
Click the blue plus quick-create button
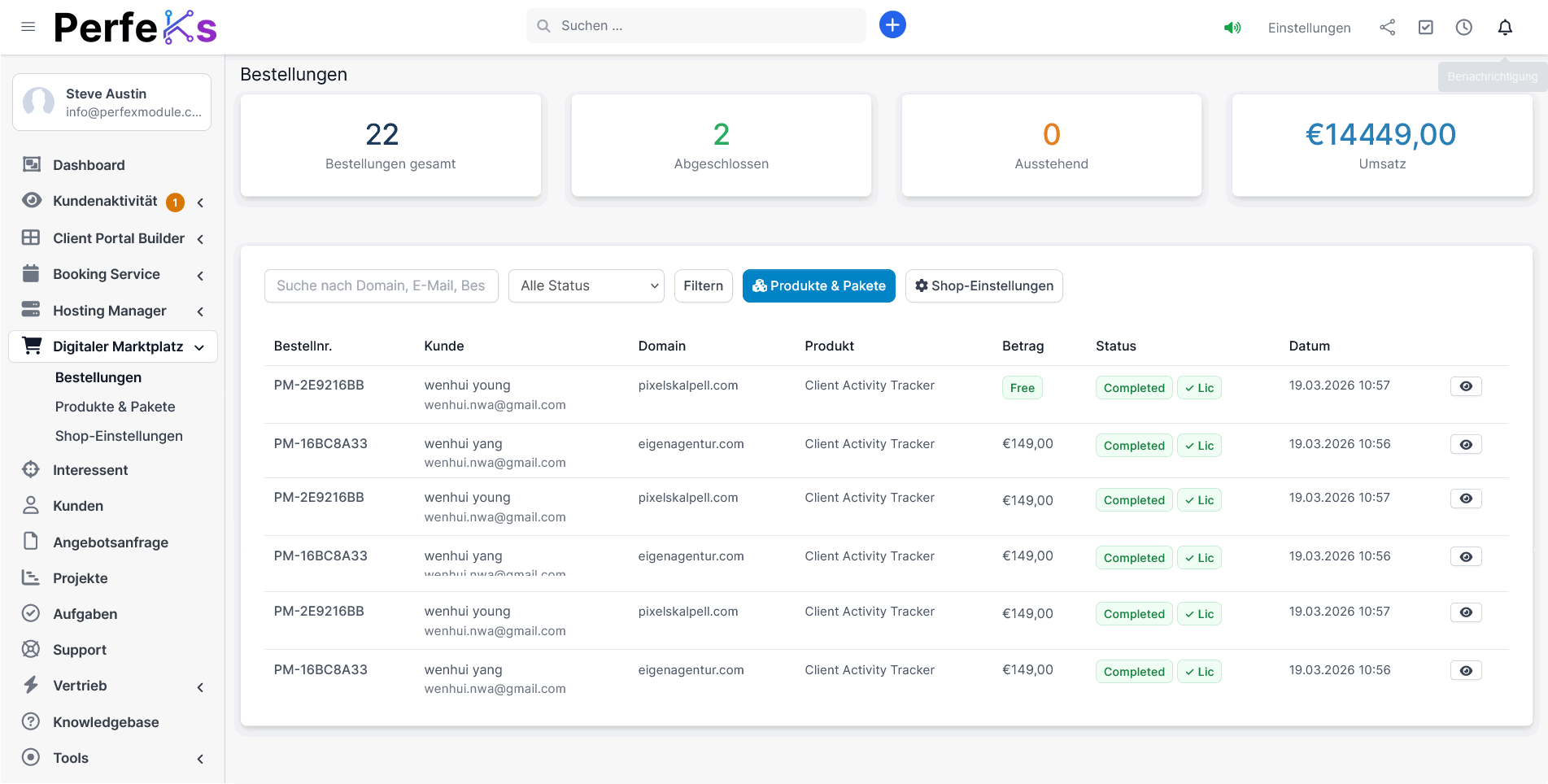(x=892, y=25)
